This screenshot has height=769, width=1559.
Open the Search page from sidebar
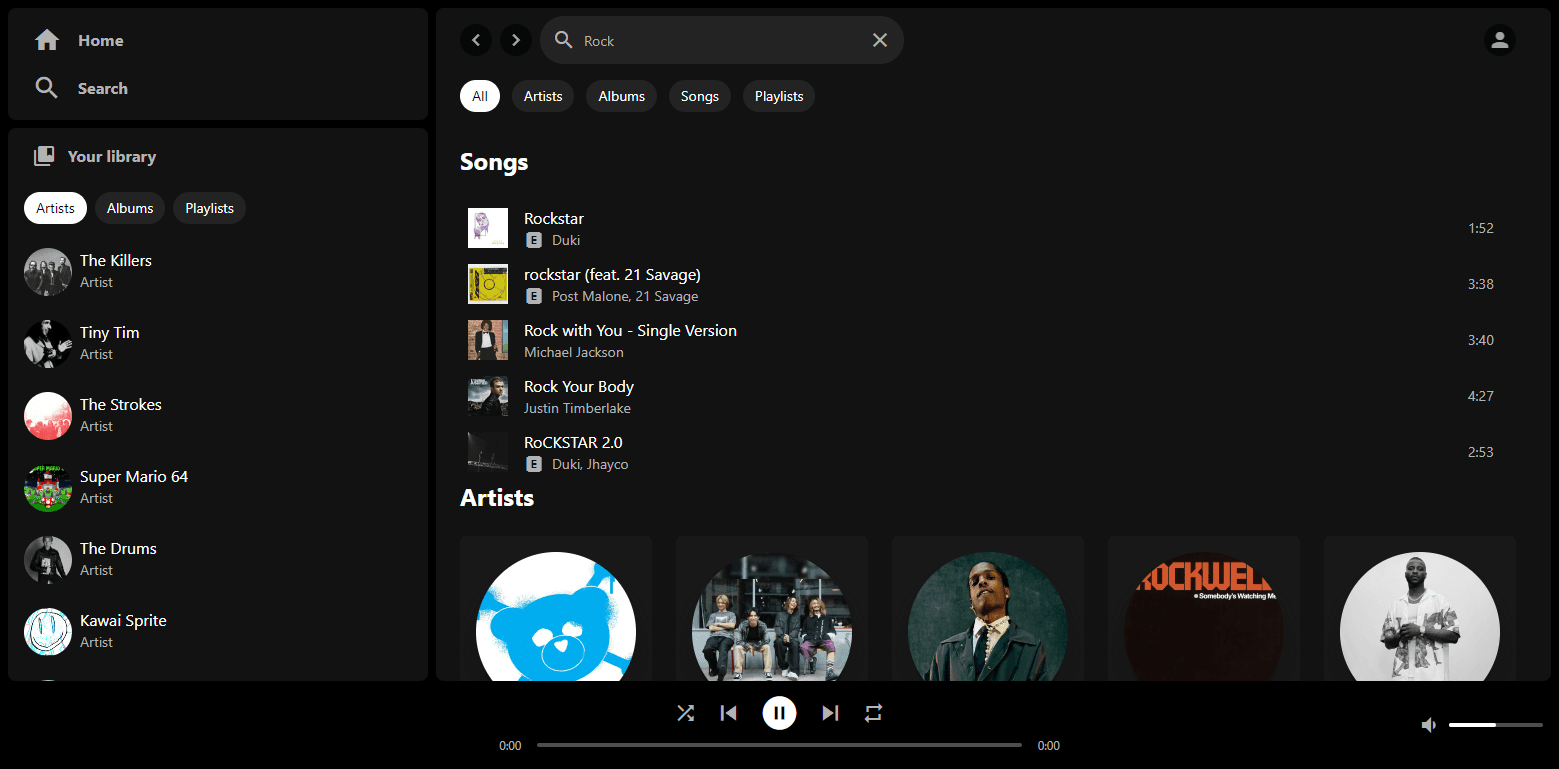tap(81, 88)
